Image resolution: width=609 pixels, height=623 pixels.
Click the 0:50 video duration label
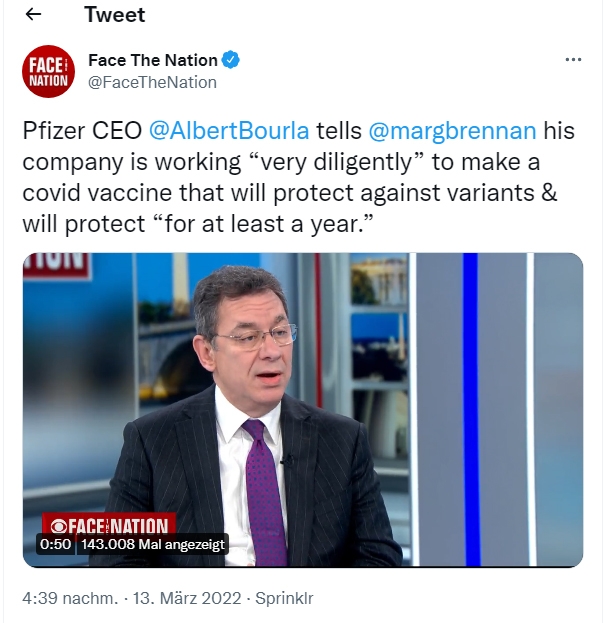pyautogui.click(x=55, y=544)
